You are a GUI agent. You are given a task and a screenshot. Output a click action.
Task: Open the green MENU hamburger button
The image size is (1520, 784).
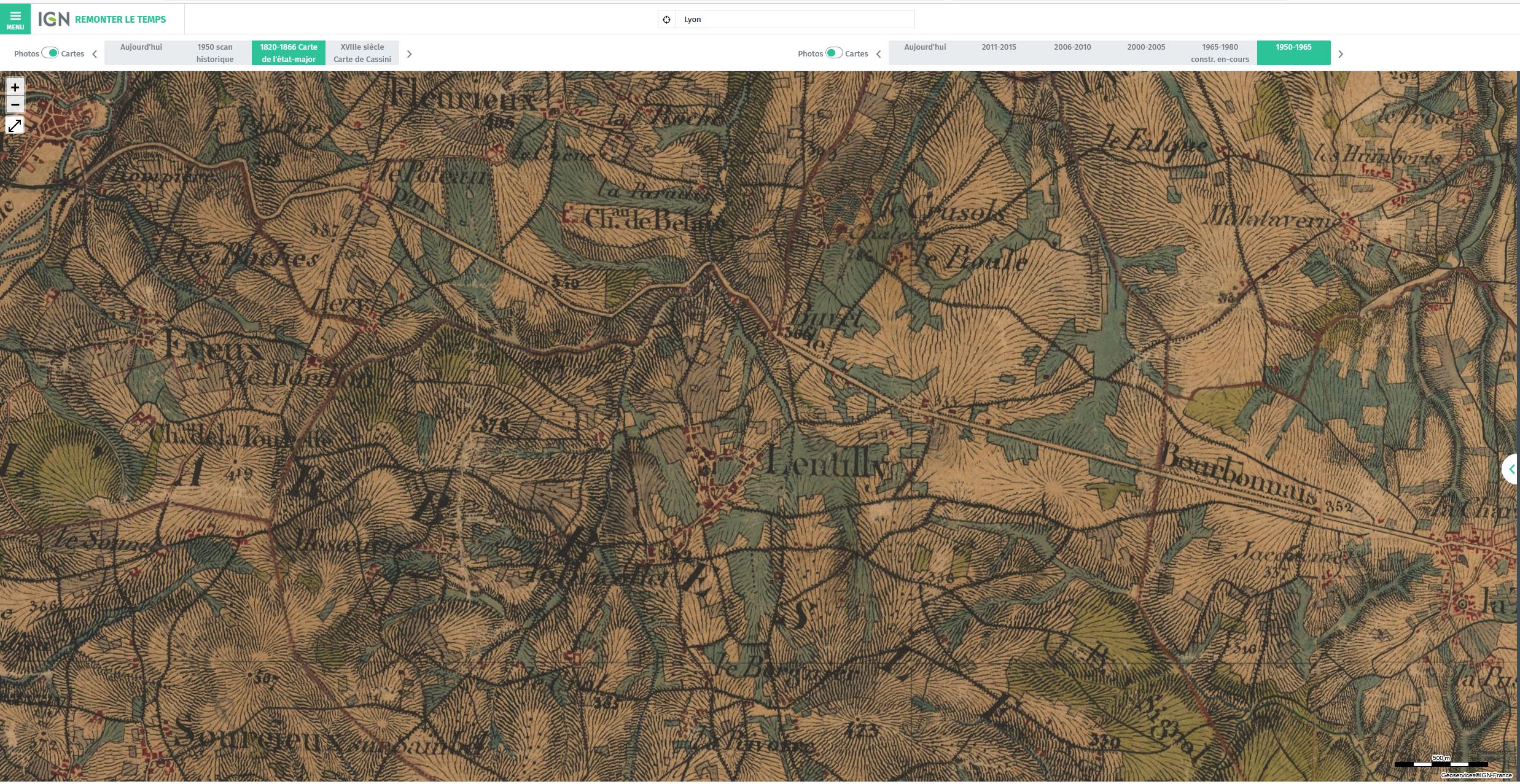15,19
